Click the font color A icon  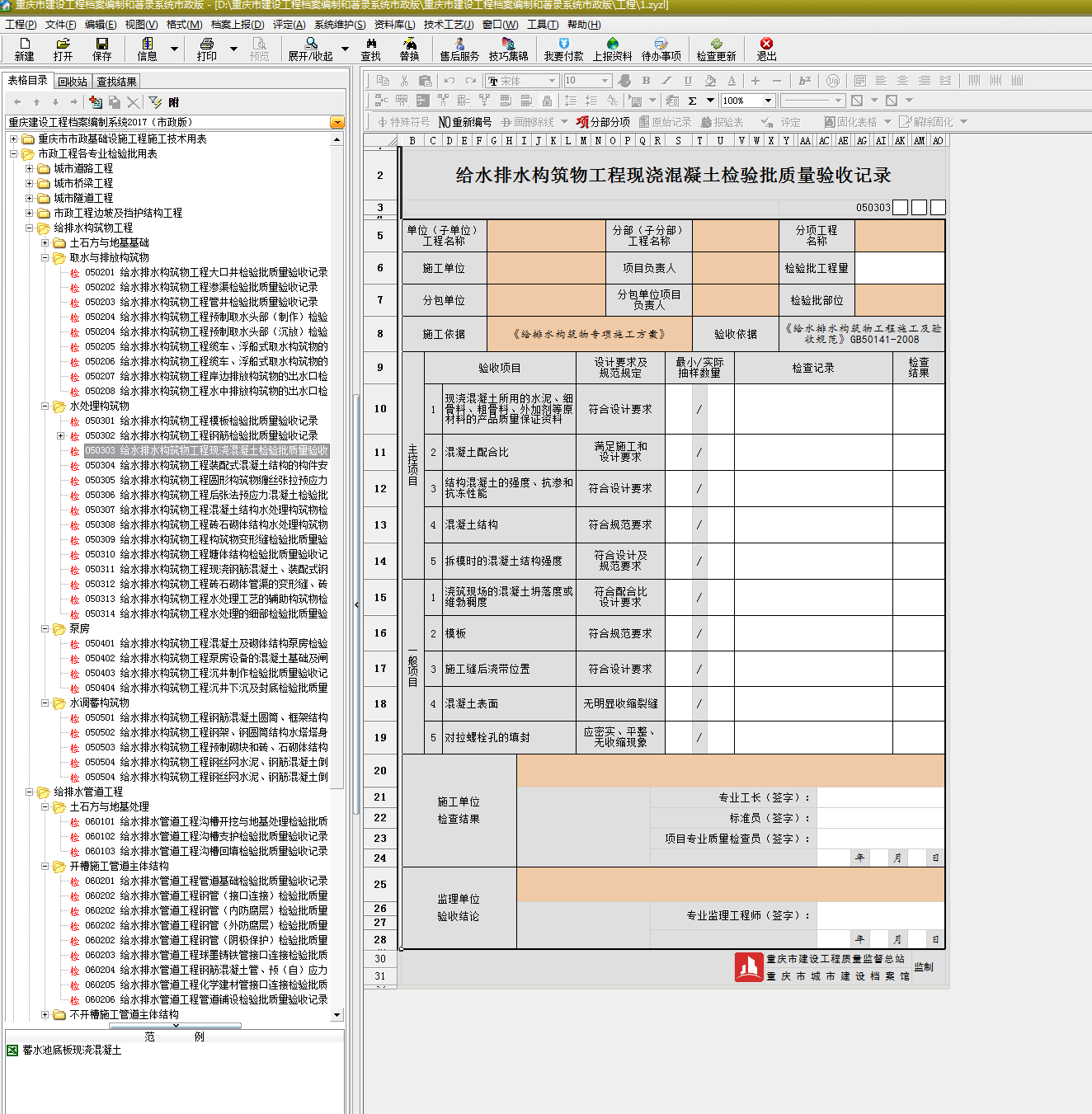click(x=732, y=81)
